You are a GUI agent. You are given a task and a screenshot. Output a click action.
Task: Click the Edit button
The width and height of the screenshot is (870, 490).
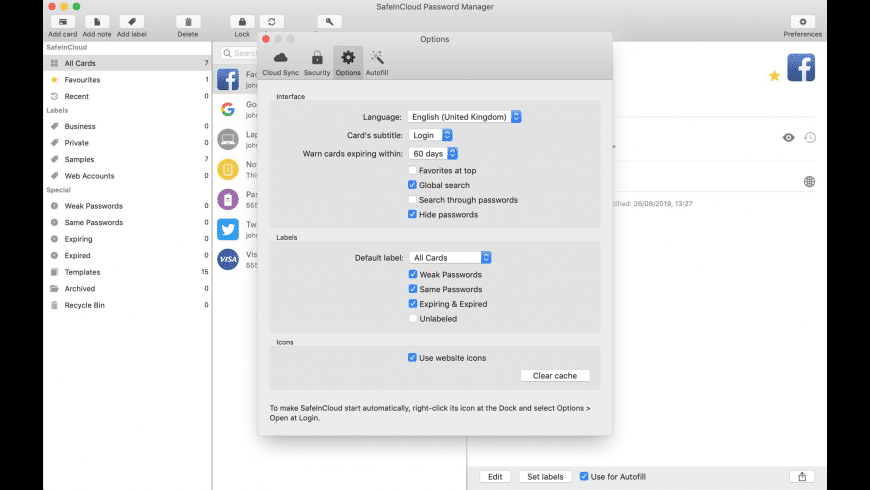point(495,477)
